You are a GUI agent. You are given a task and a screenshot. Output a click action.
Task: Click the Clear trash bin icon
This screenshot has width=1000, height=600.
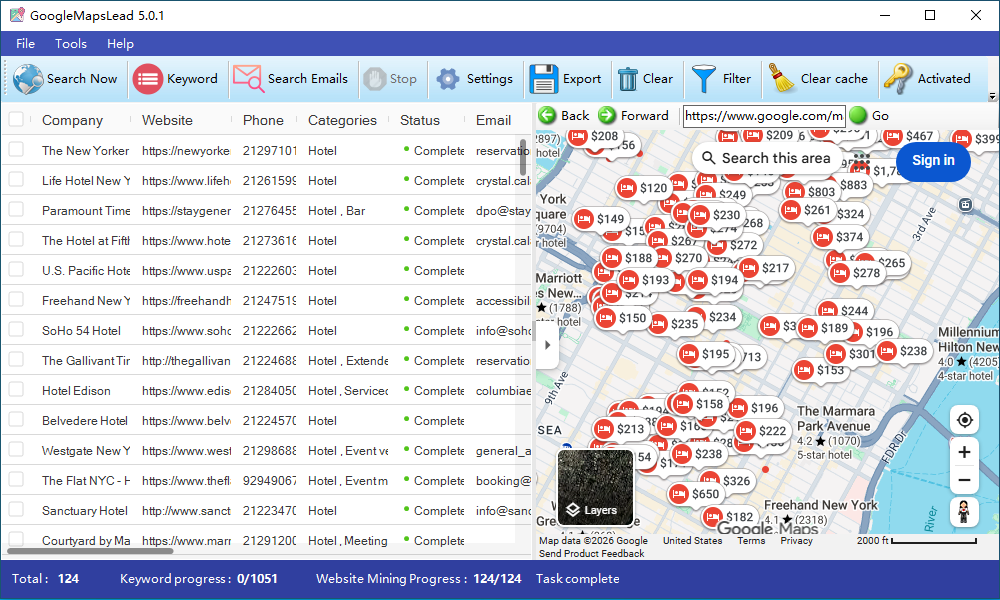point(628,79)
